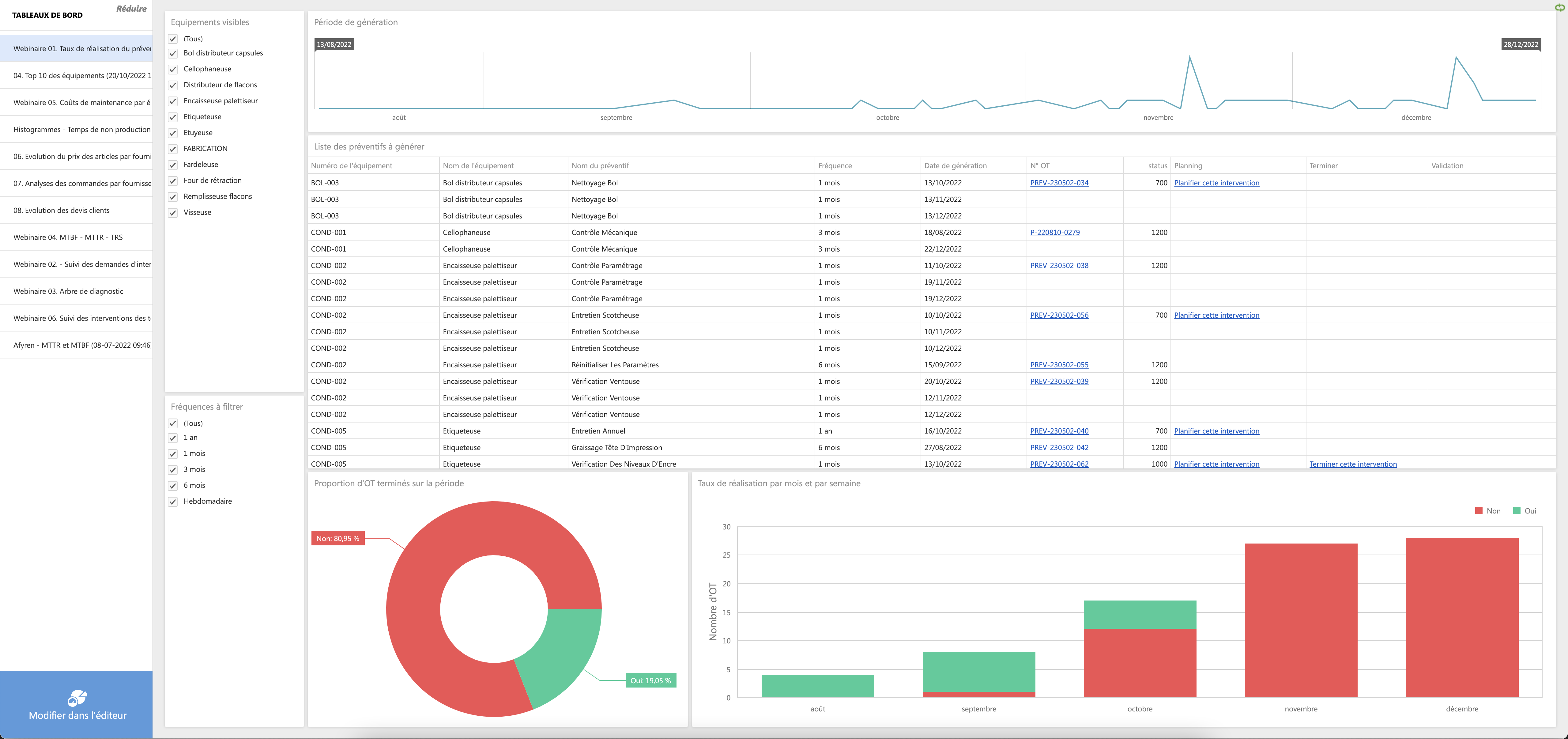Open Webinaire 06. Suivi des interventions

coord(76,318)
